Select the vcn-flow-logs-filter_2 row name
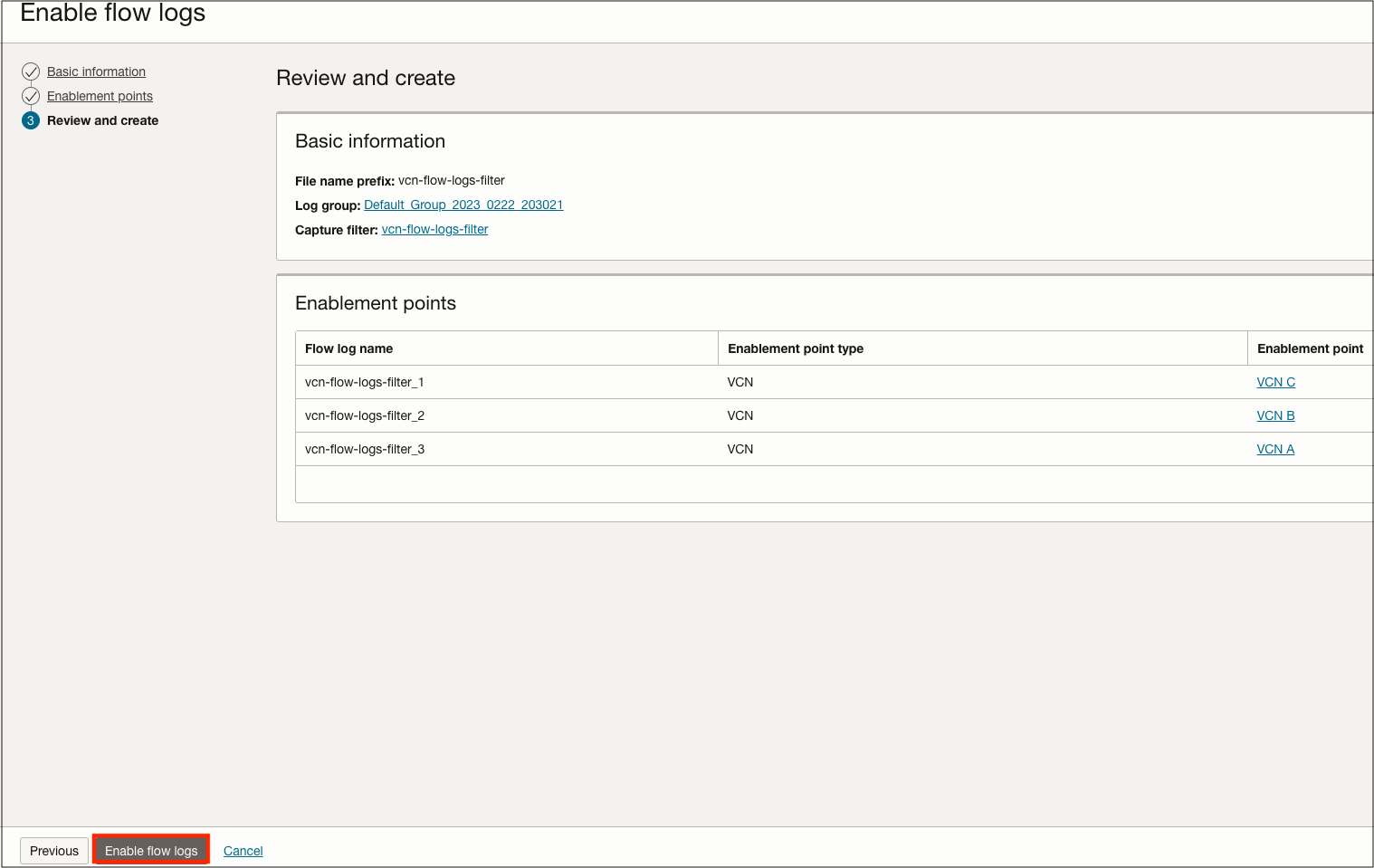This screenshot has height=868, width=1374. [x=364, y=415]
